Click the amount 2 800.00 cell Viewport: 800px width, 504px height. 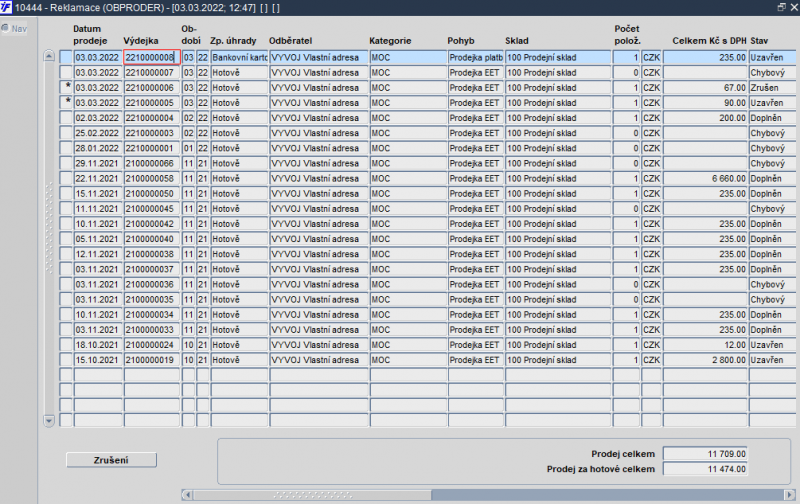[705, 360]
